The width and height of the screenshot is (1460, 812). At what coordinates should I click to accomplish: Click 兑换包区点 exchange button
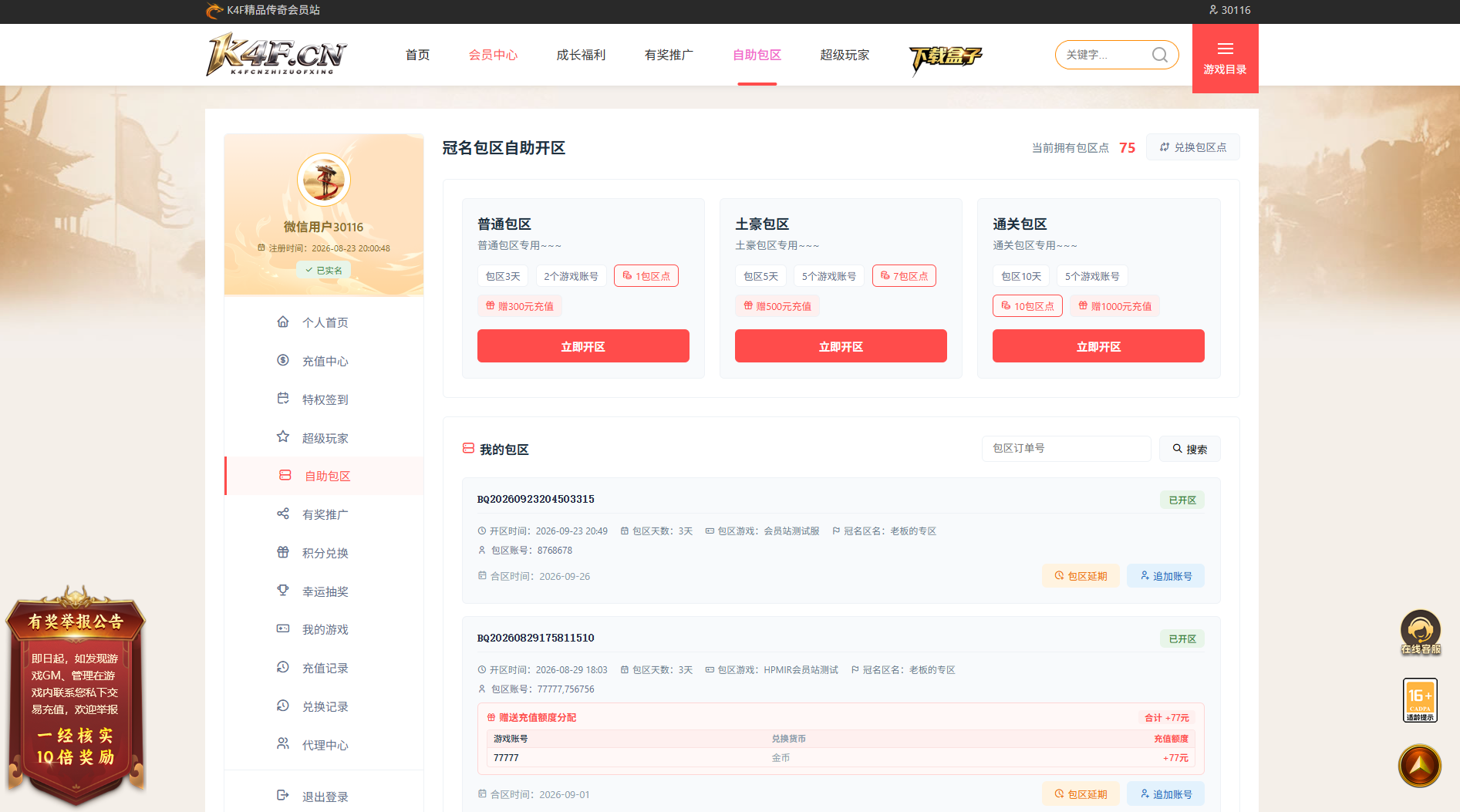point(1192,147)
